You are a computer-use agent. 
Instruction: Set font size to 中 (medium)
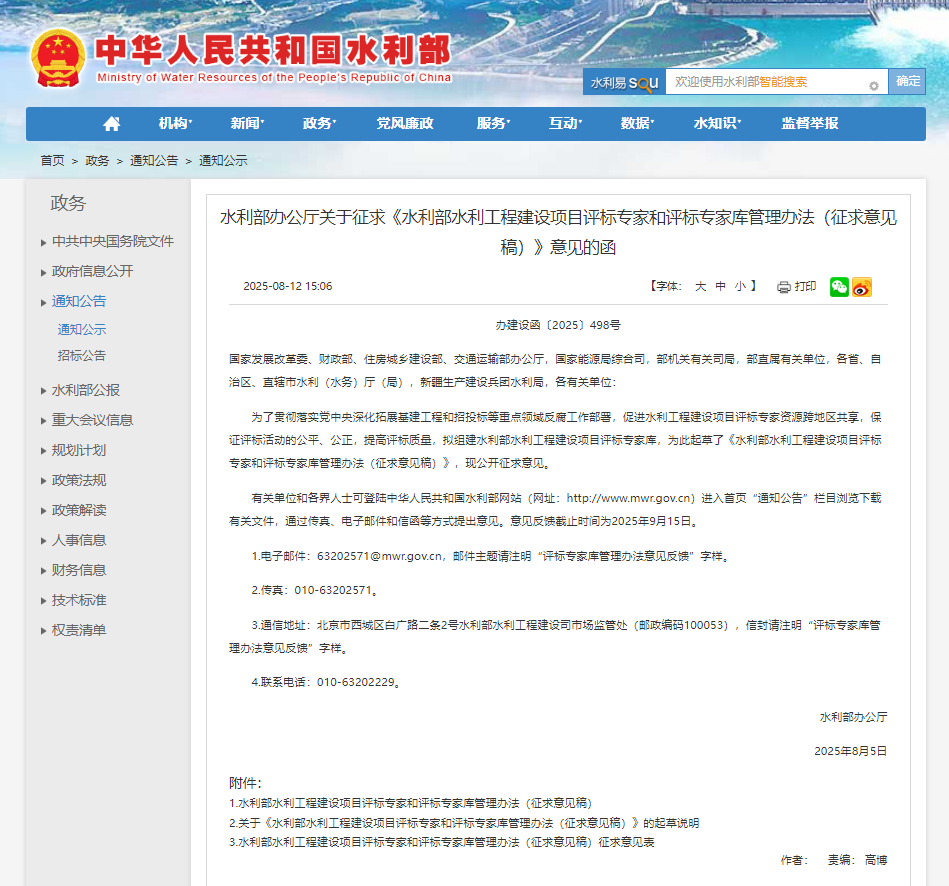point(721,287)
